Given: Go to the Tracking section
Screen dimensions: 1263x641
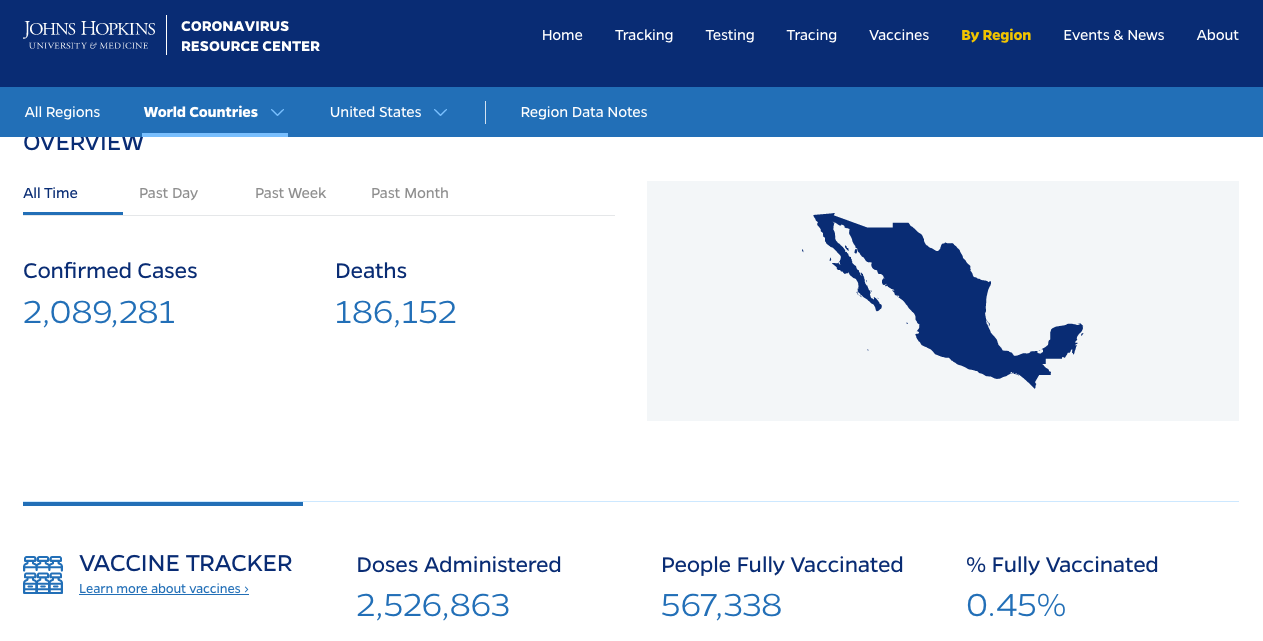Looking at the screenshot, I should point(644,35).
